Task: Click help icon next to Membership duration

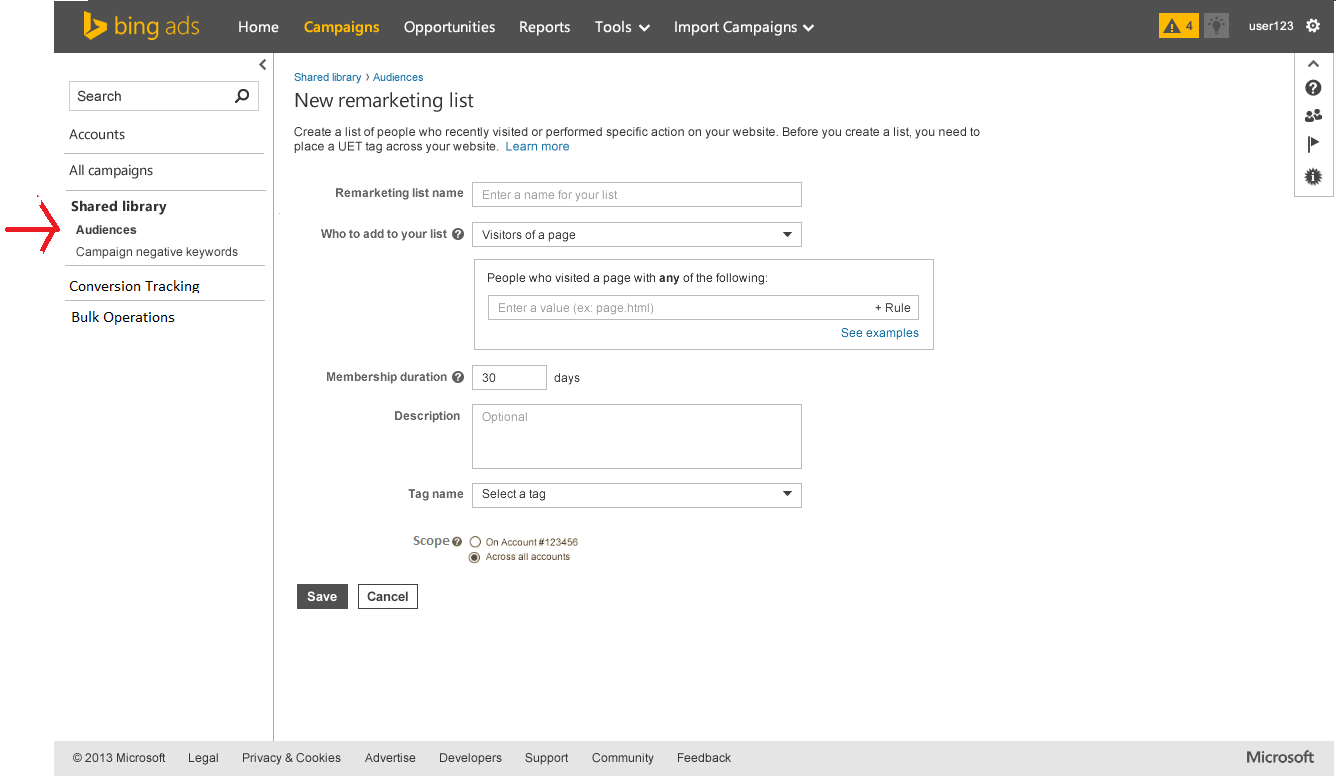Action: click(458, 378)
